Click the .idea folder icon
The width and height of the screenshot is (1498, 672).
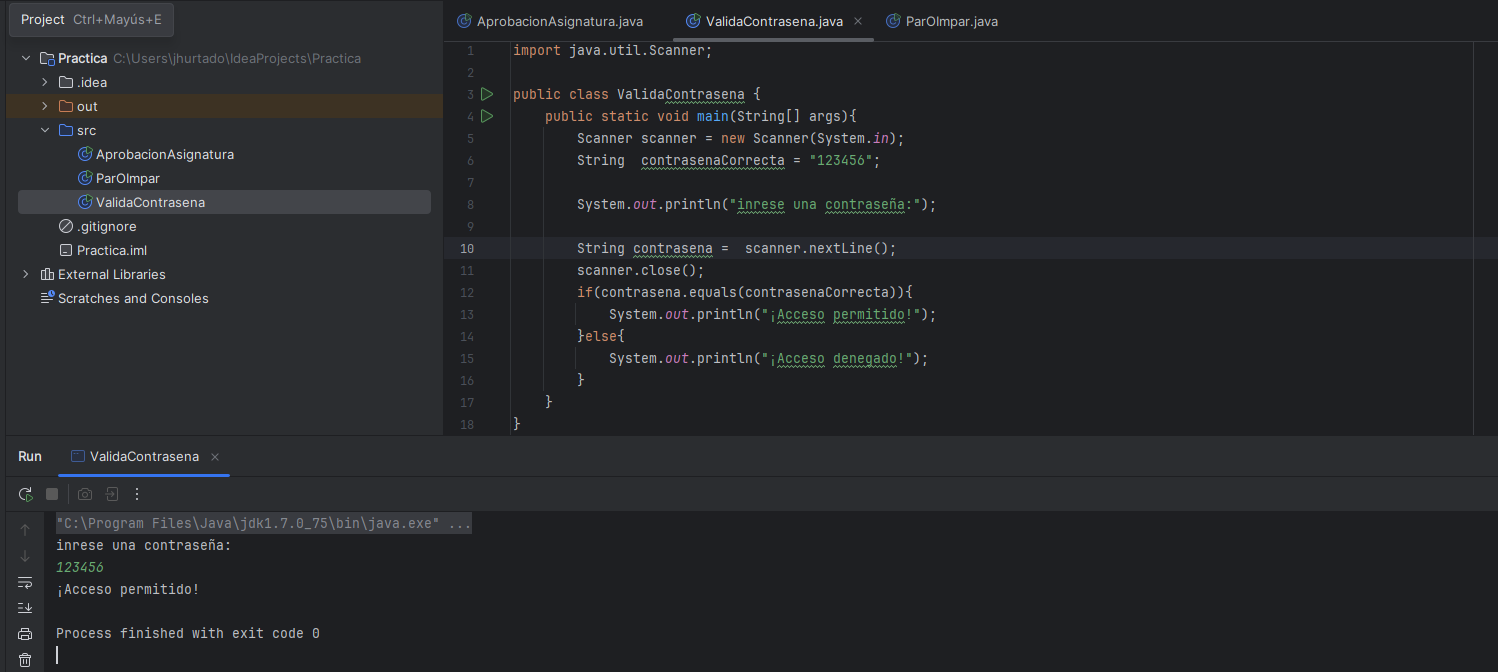(x=66, y=82)
